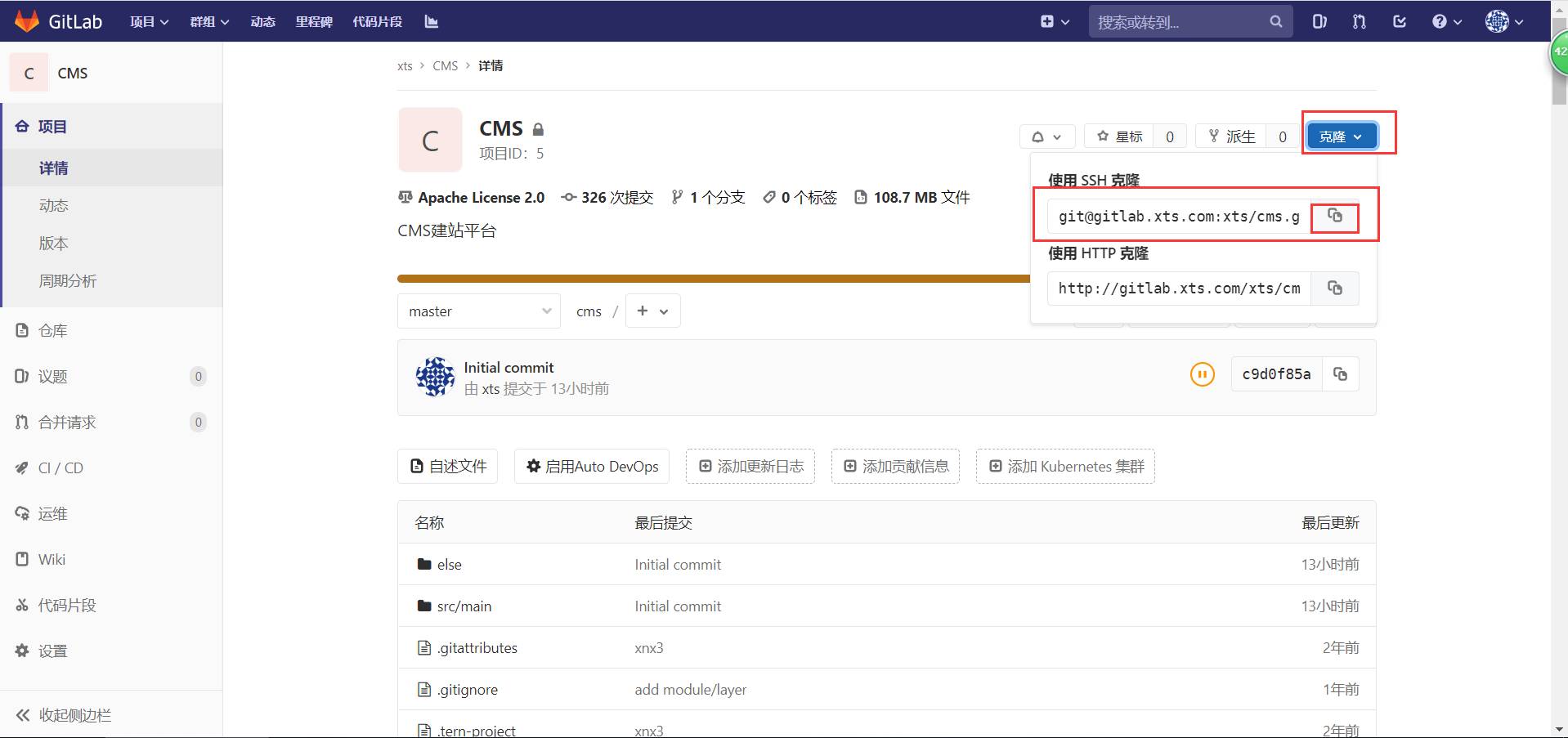Fork the project with 派生 button
The image size is (1568, 738).
pos(1231,136)
